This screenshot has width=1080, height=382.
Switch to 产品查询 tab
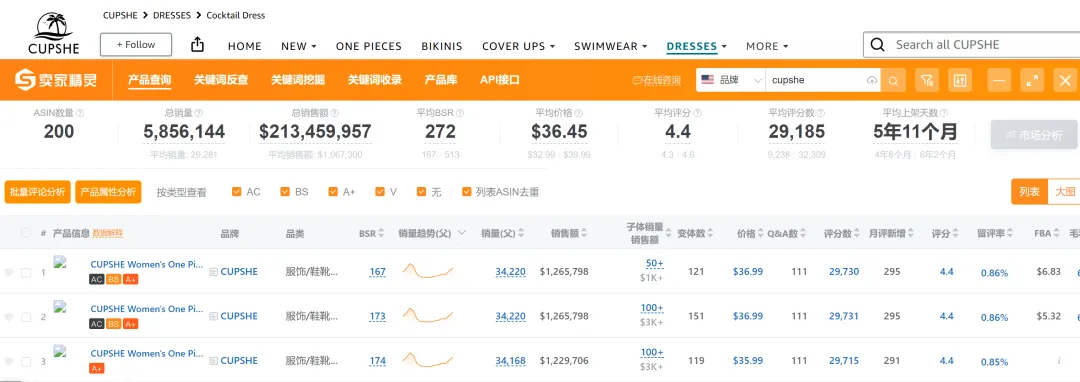(x=149, y=80)
